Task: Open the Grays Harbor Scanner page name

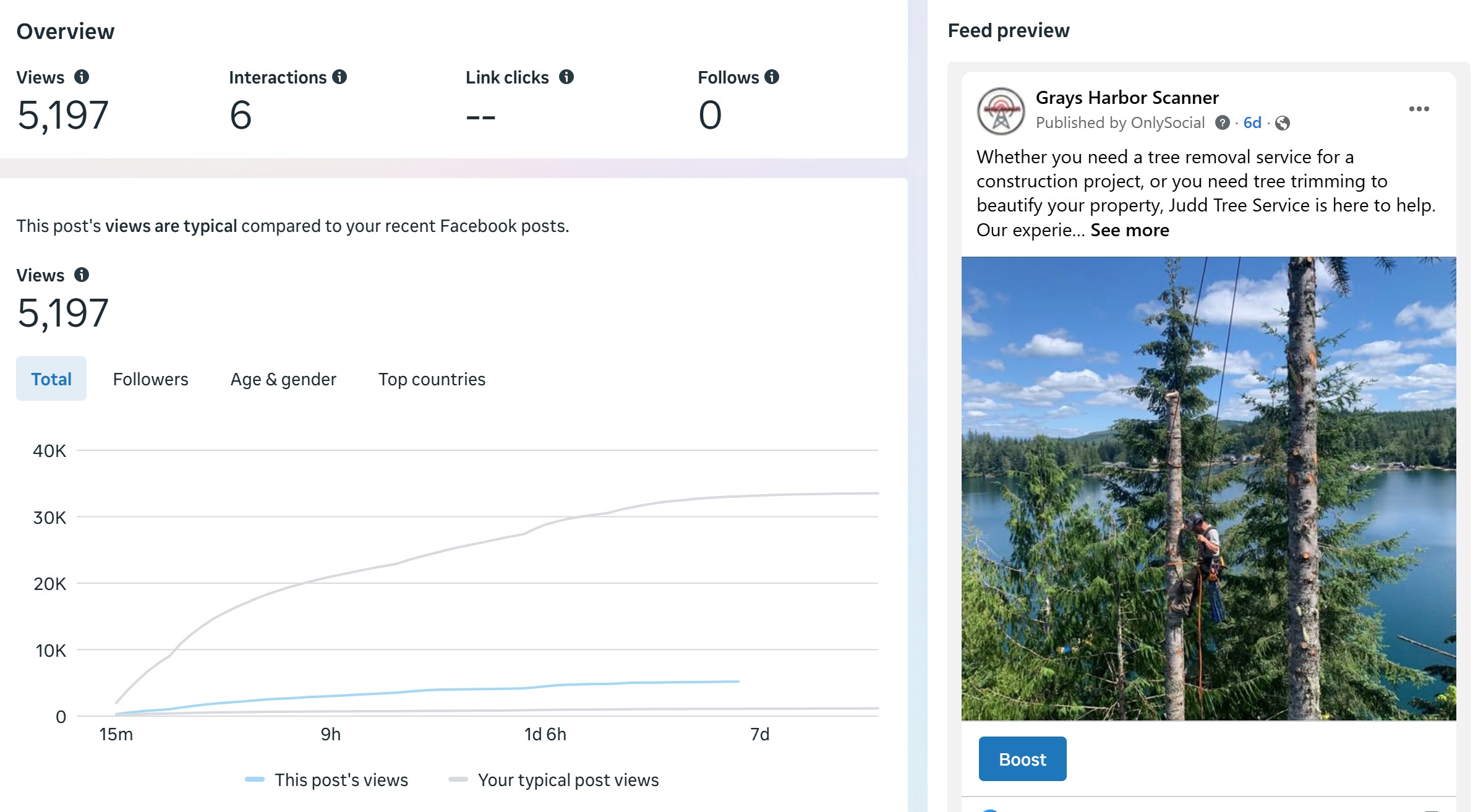Action: 1127,98
